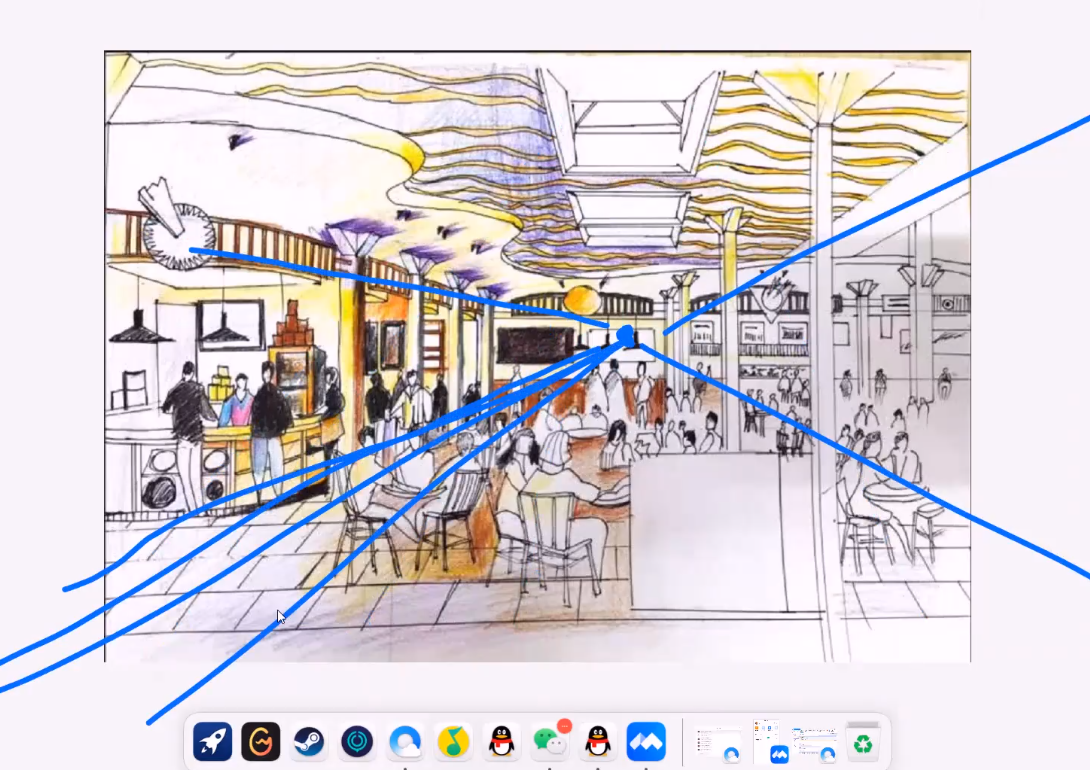Launch QQ Music yellow note icon
1090x770 pixels.
[x=453, y=742]
